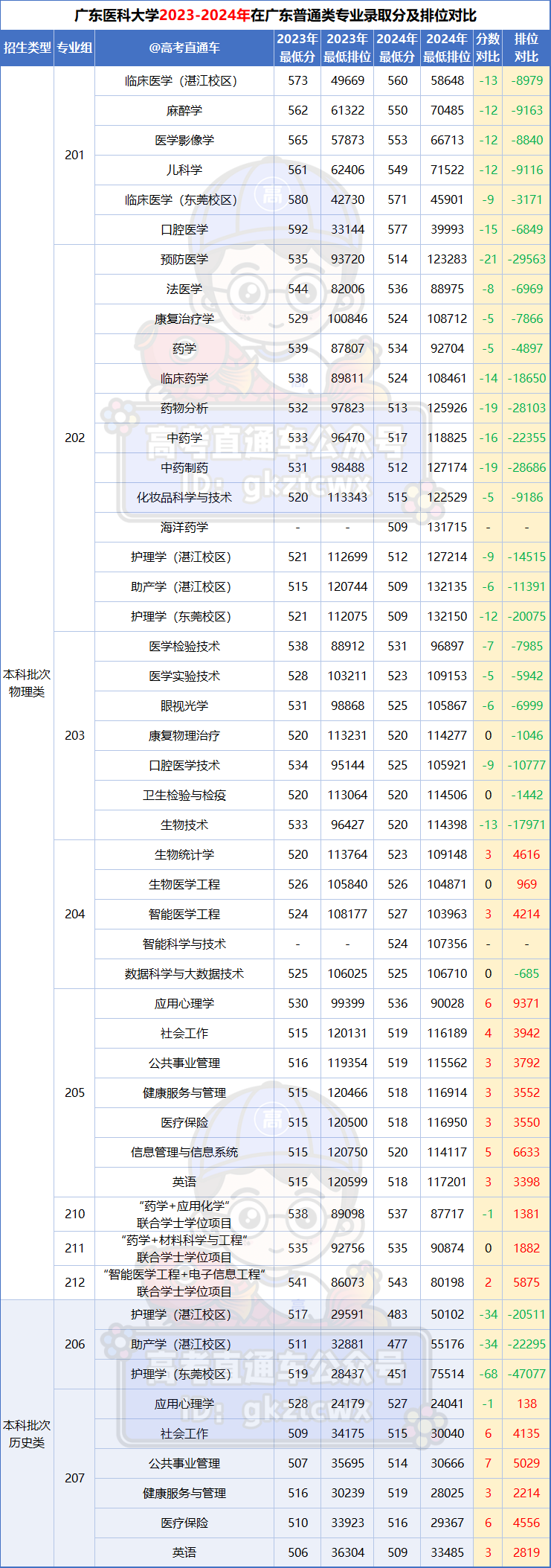551x1568 pixels.
Task: Select the 卫生检验与检疫 major cell
Action: tap(184, 796)
